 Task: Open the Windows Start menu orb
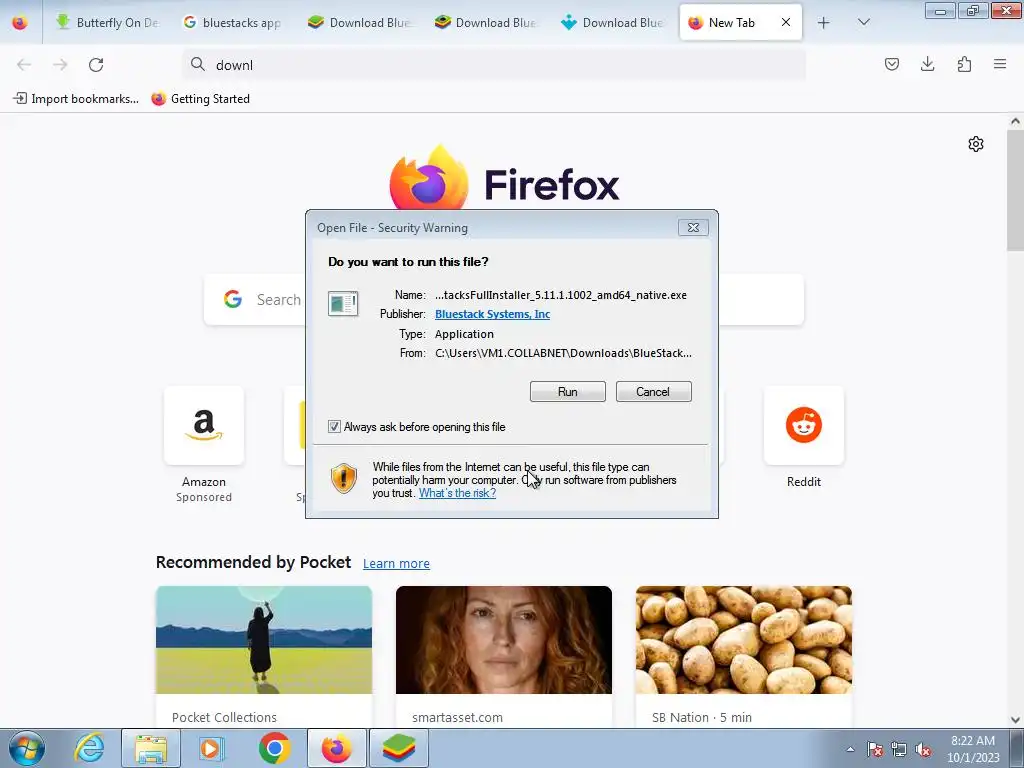point(27,748)
